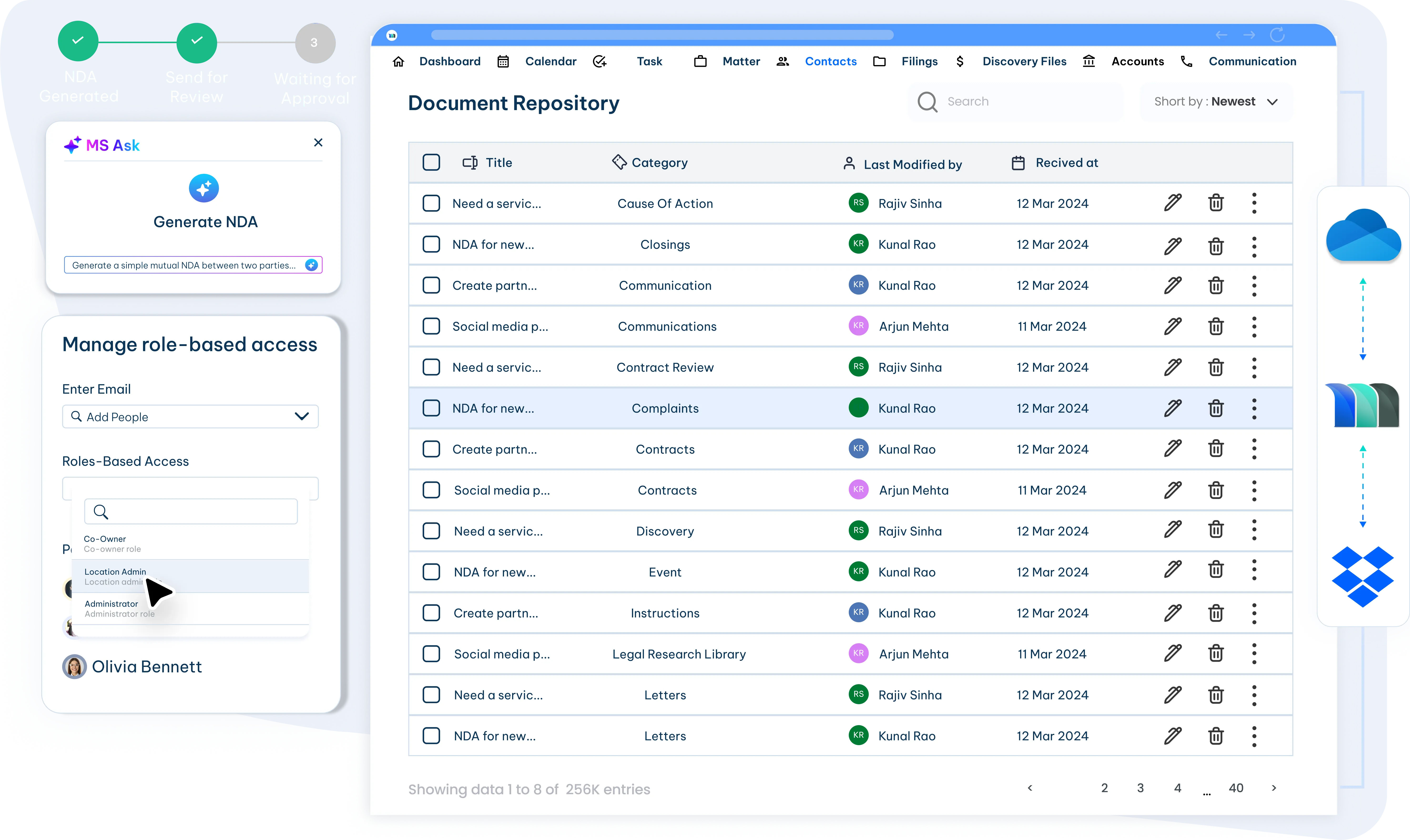Open more options for Communication row
Viewport: 1410px width, 840px height.
pos(1254,286)
